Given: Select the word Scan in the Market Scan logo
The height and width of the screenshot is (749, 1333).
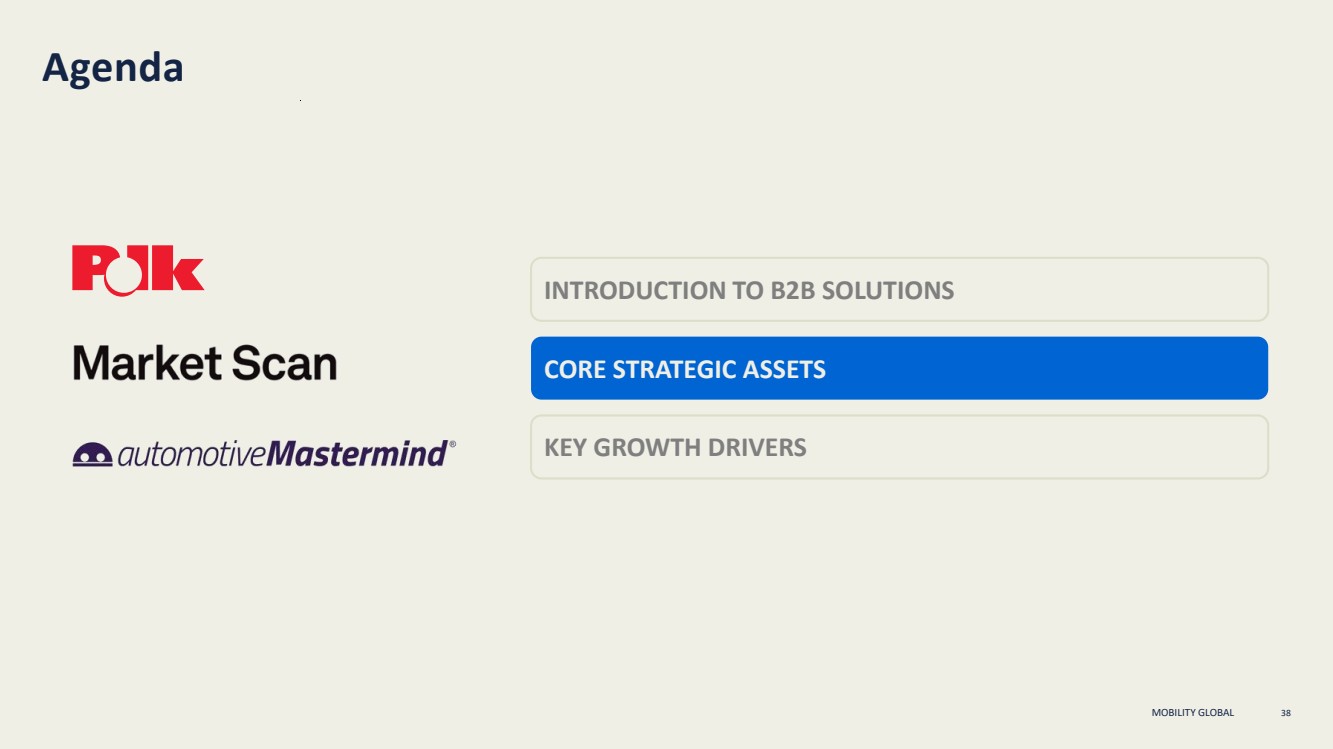Looking at the screenshot, I should (x=285, y=363).
